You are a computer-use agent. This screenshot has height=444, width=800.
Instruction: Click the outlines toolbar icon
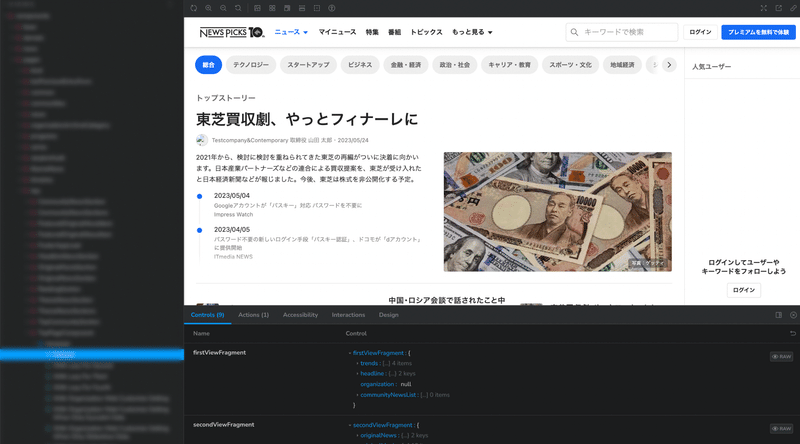(x=317, y=8)
